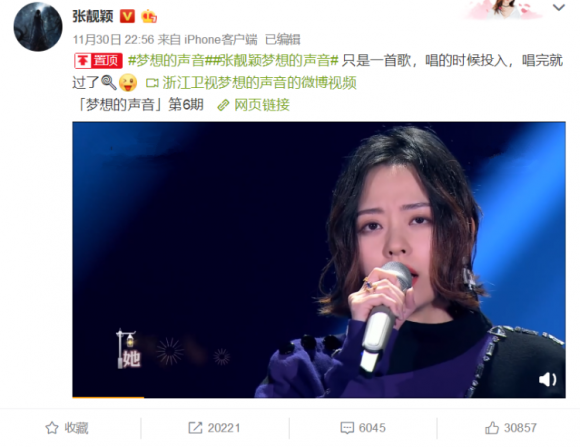
Task: Play the singer video thumbnail
Action: point(318,260)
